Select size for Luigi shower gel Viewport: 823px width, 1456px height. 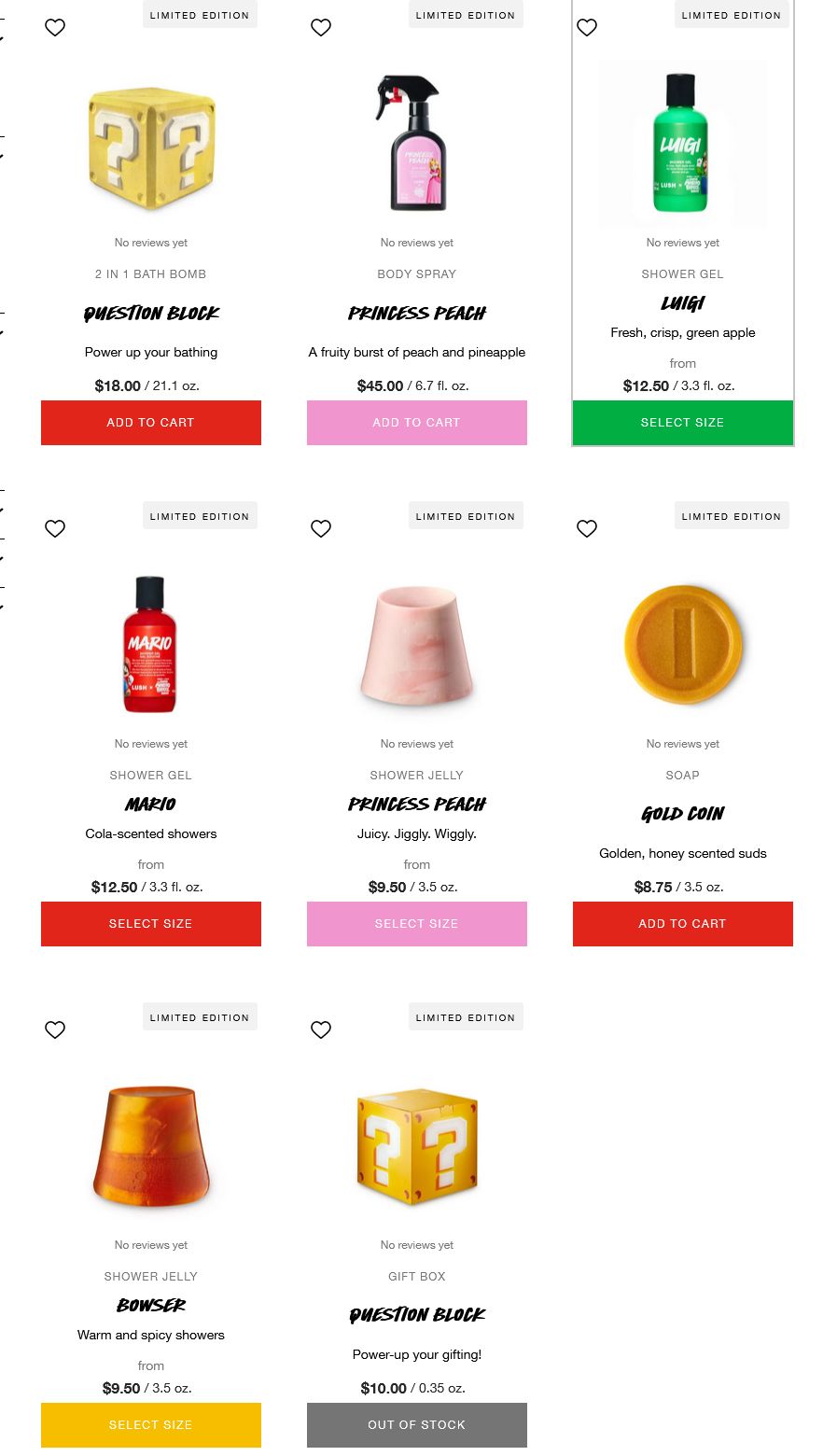tap(683, 423)
